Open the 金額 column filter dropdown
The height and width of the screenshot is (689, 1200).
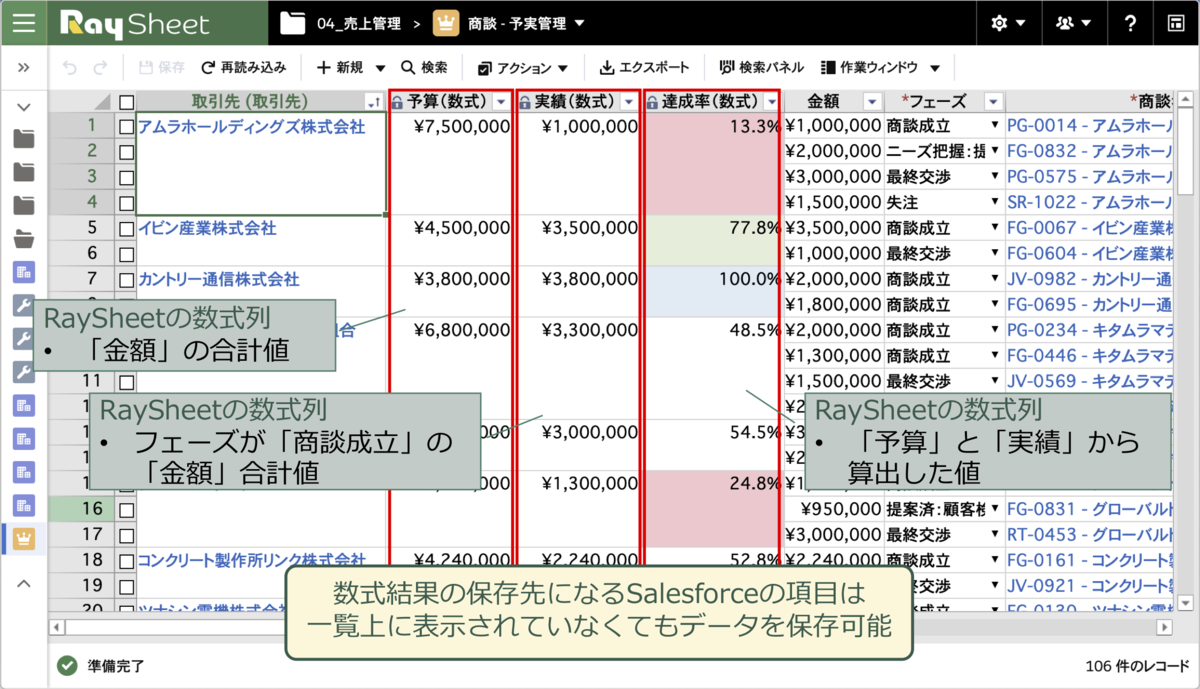click(x=871, y=102)
